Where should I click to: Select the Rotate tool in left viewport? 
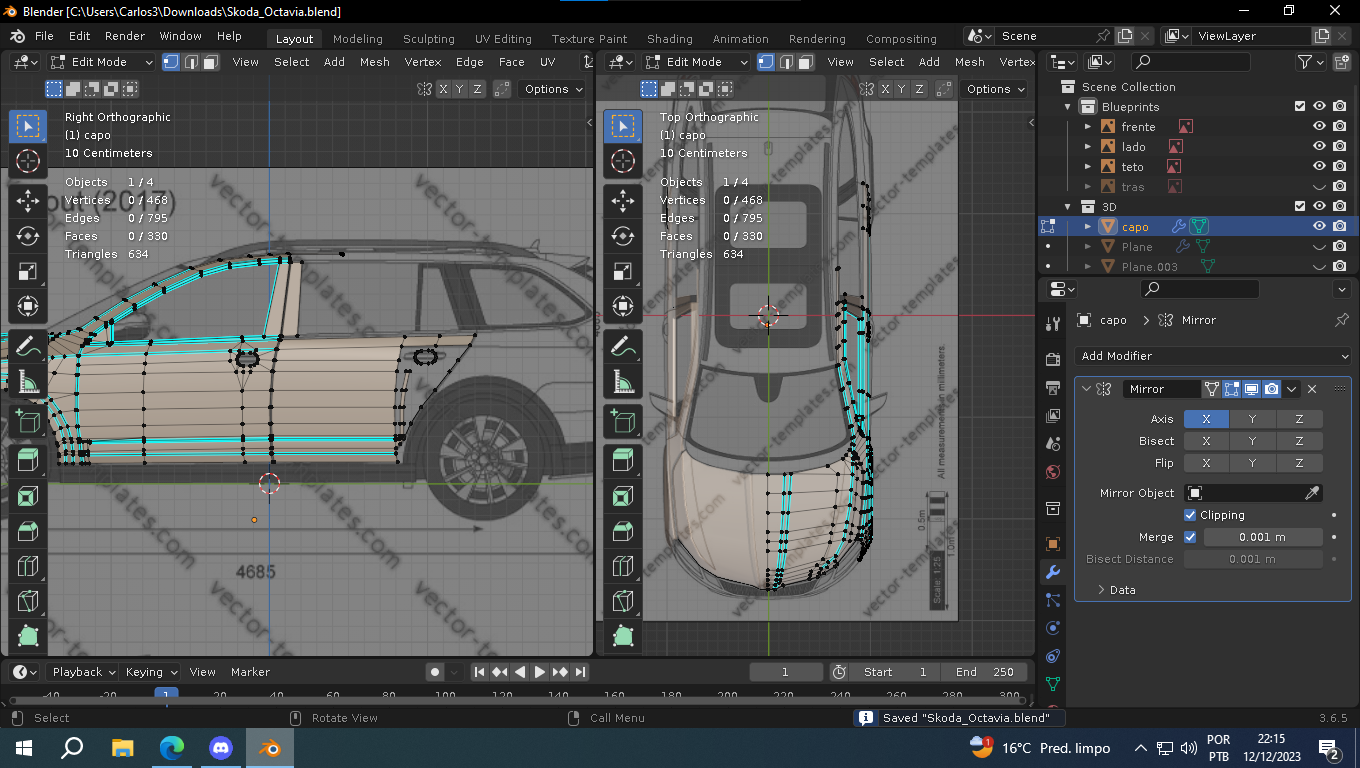(28, 236)
